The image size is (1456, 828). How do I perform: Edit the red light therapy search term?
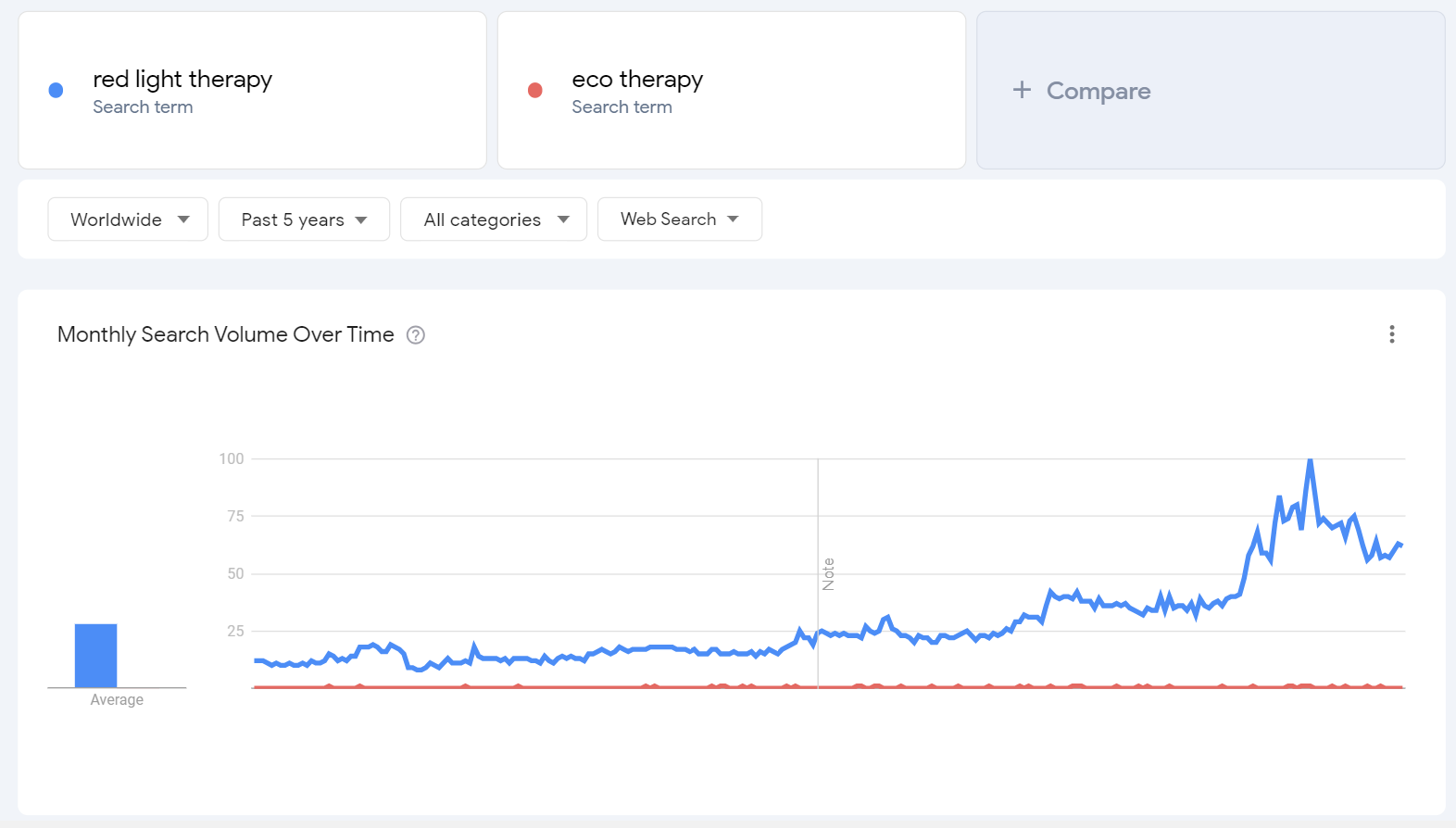182,80
